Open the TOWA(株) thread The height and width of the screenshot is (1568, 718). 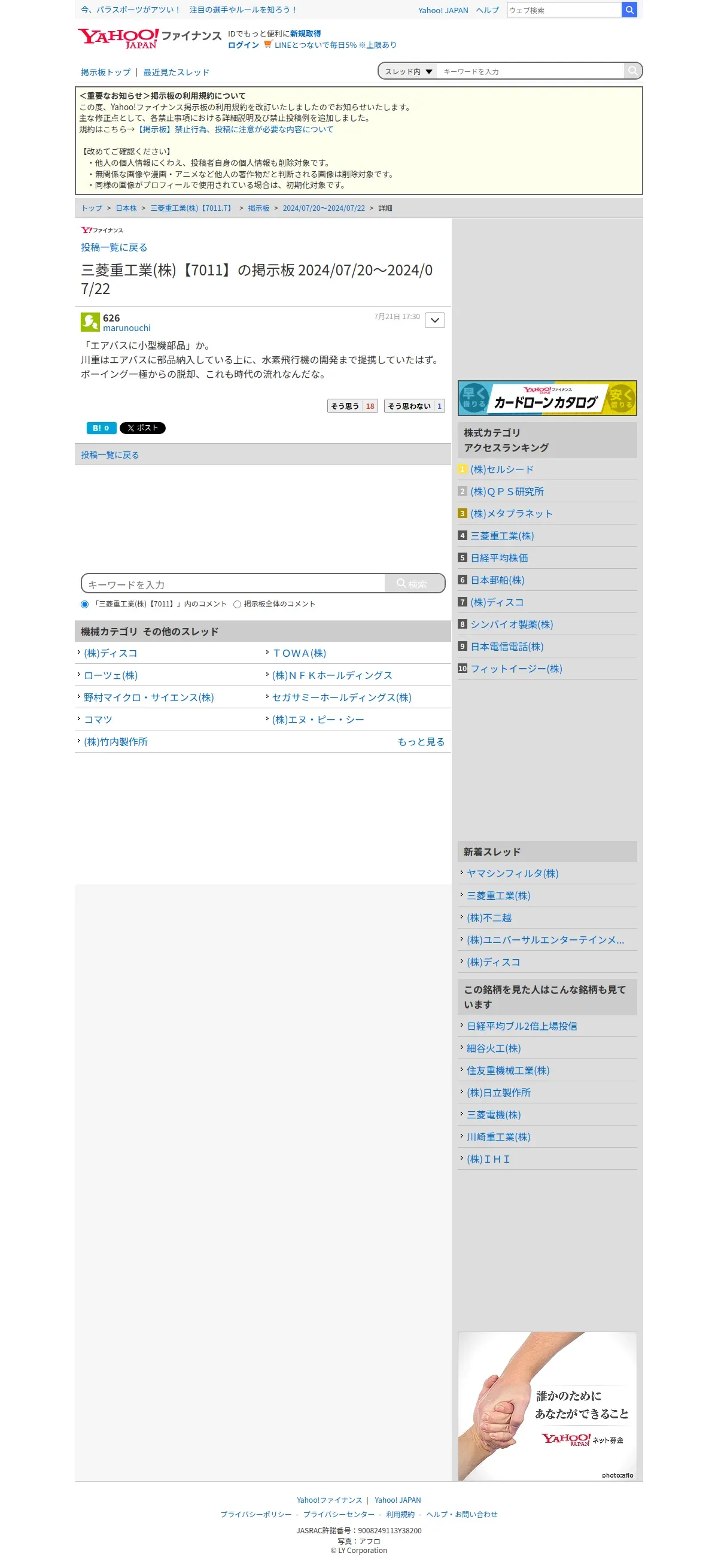click(299, 653)
